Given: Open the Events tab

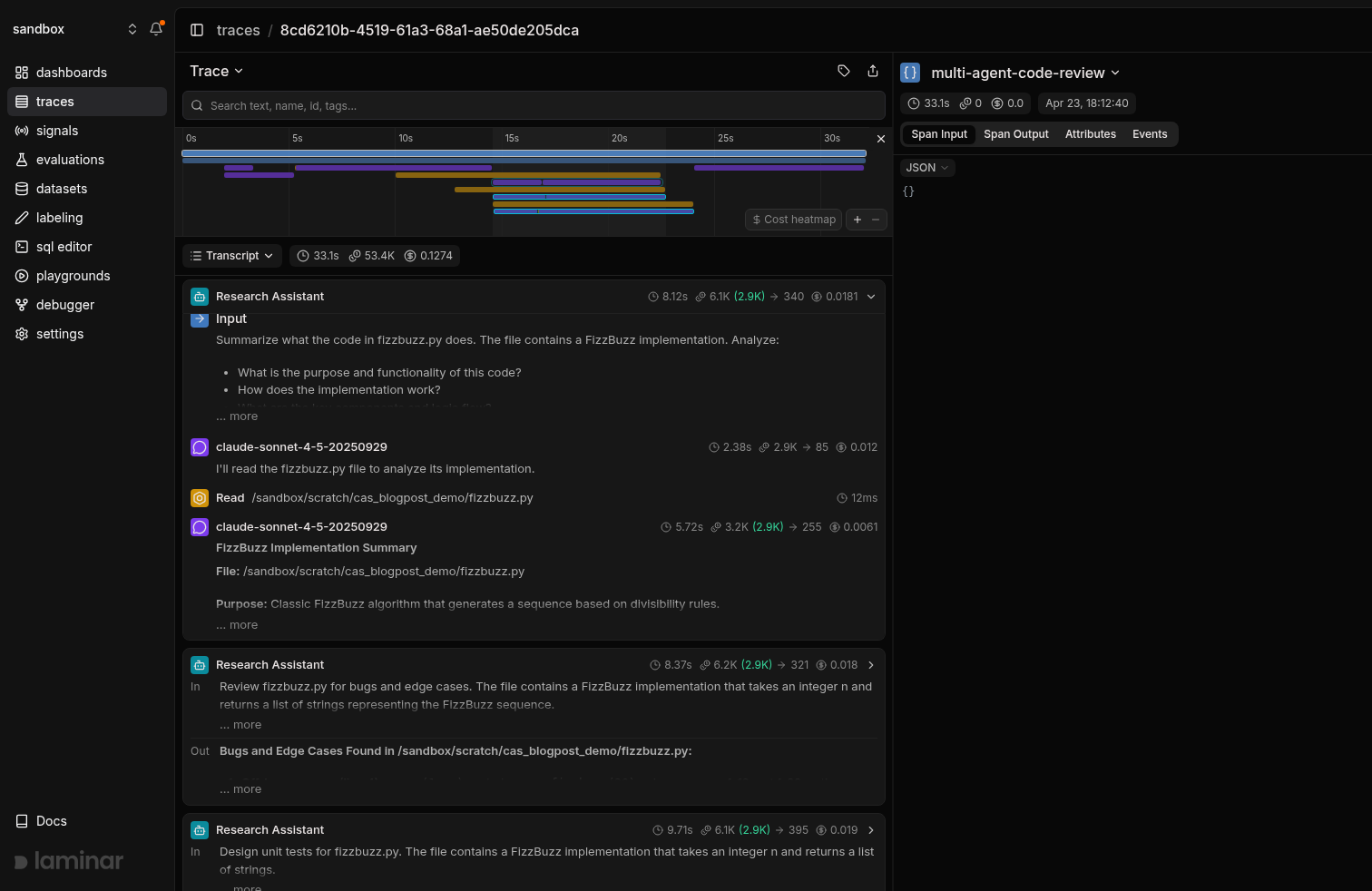Looking at the screenshot, I should click(x=1150, y=134).
